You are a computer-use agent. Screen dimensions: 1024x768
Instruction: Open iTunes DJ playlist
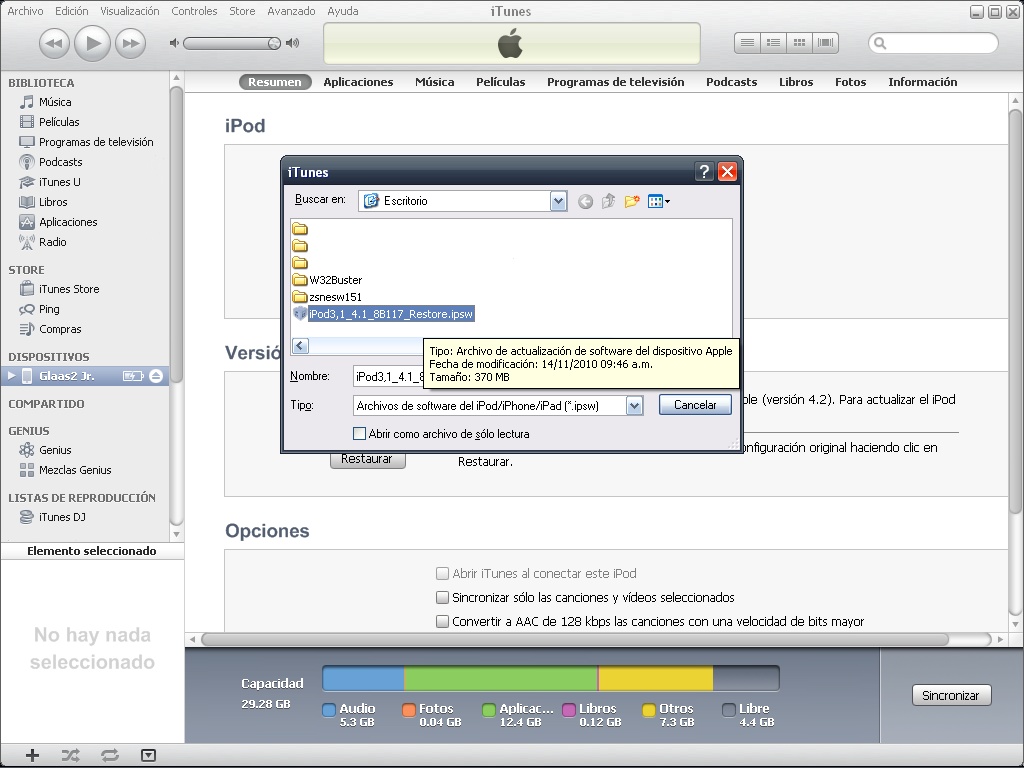(62, 517)
